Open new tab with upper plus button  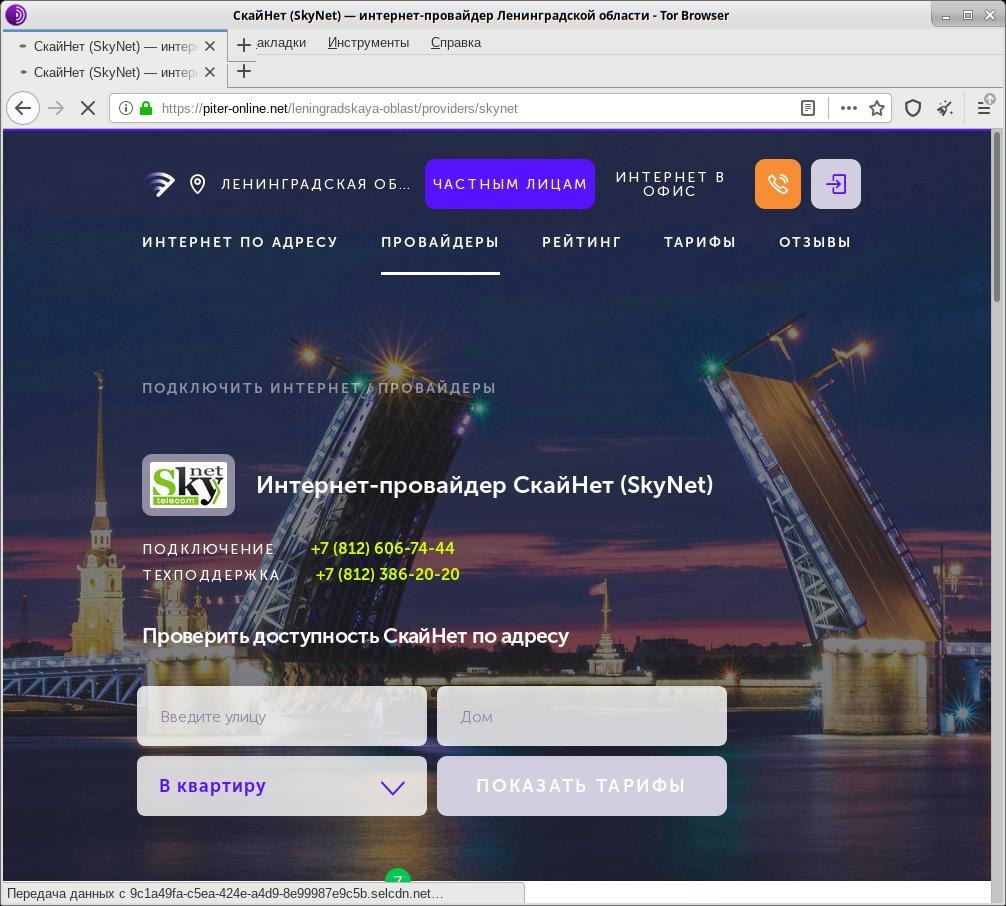(x=243, y=44)
